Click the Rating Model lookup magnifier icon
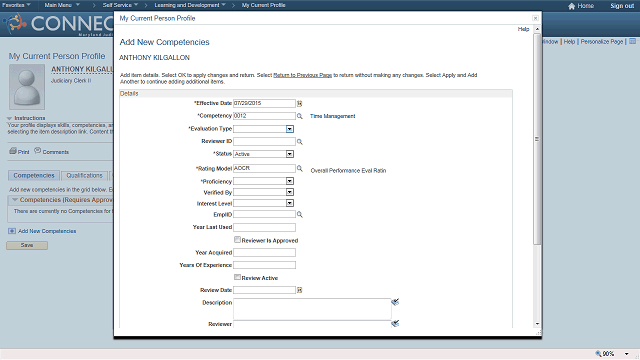The image size is (640, 360). point(300,168)
